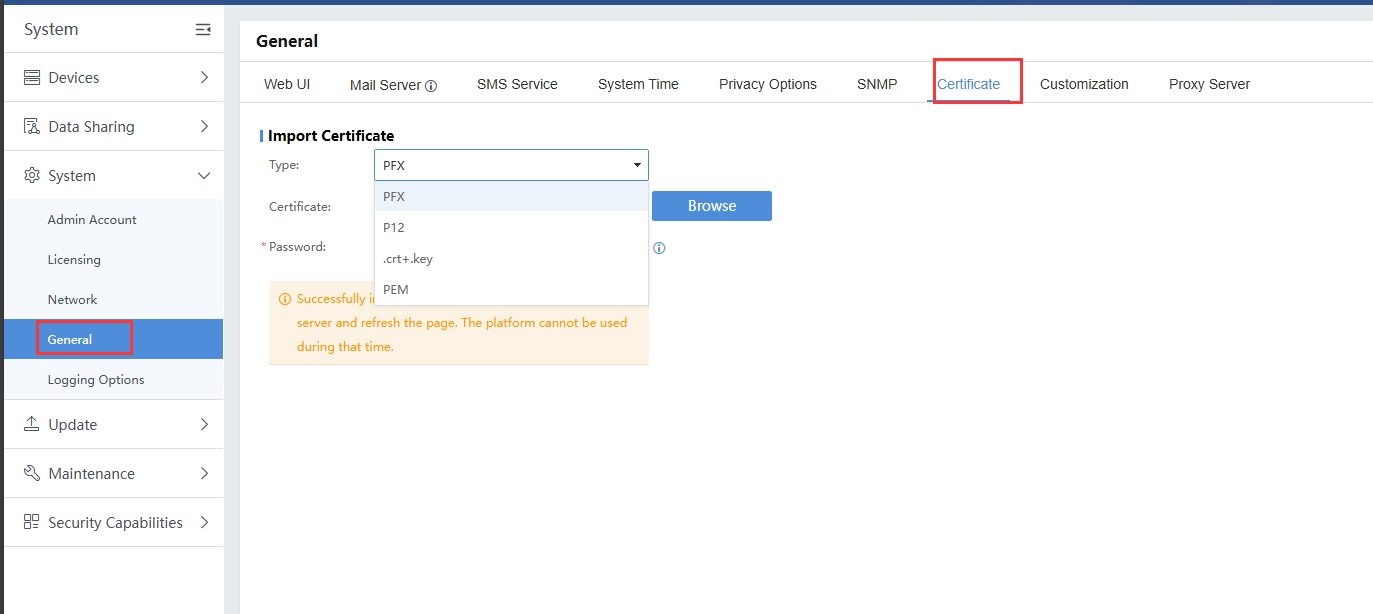The height and width of the screenshot is (614, 1373).
Task: Go to Logging Options in the sidebar
Action: click(96, 379)
